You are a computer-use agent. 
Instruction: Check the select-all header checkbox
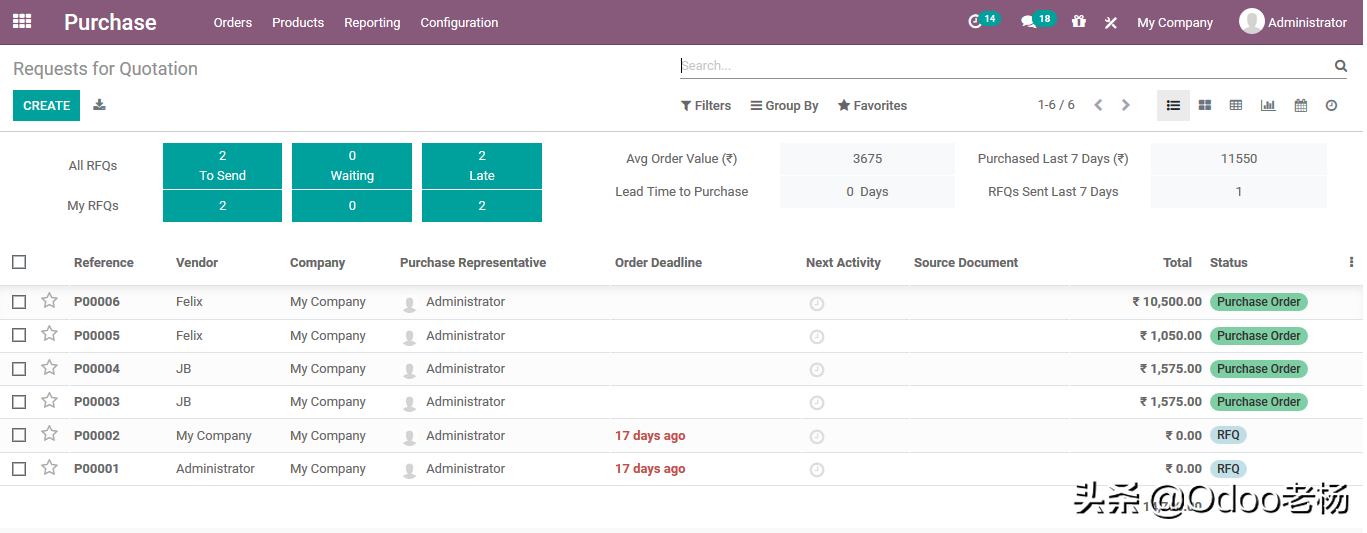[19, 262]
